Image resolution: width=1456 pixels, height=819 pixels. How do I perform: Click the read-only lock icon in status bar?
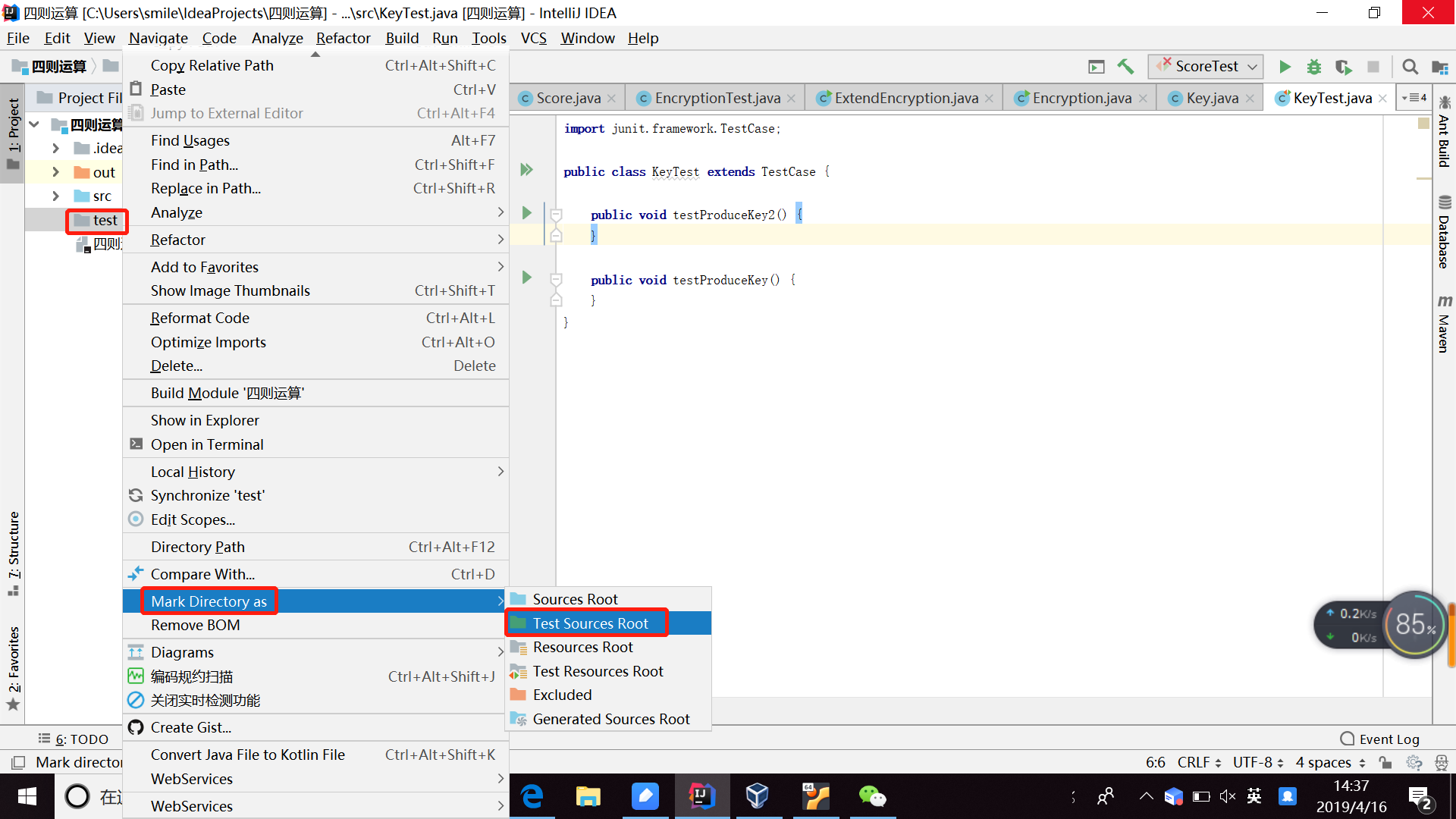1385,762
